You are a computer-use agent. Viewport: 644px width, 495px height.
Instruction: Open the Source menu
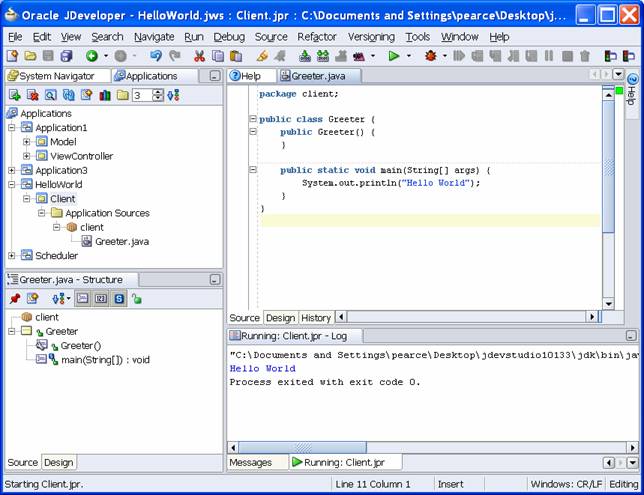coord(271,37)
